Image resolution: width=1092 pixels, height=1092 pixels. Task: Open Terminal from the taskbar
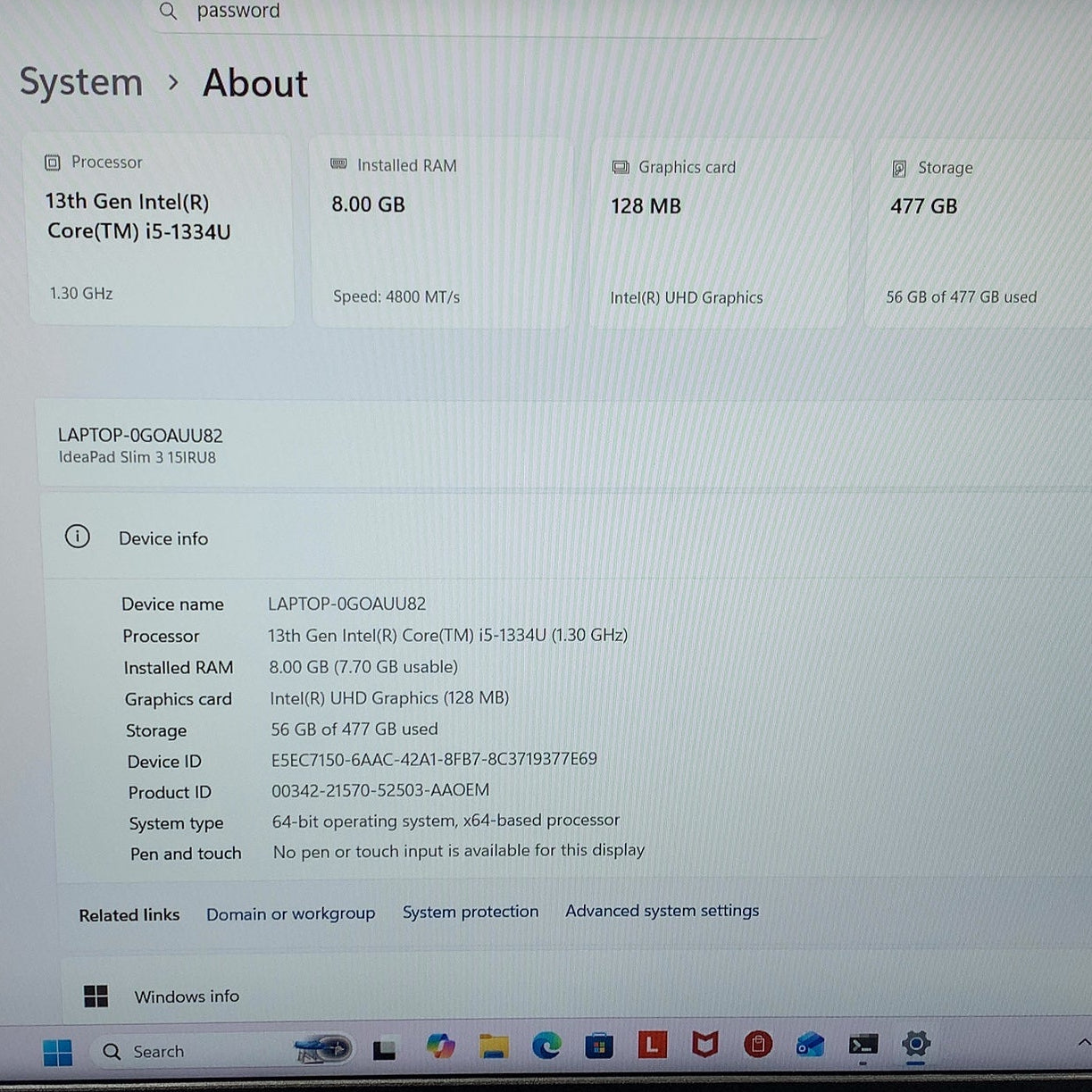863,1044
